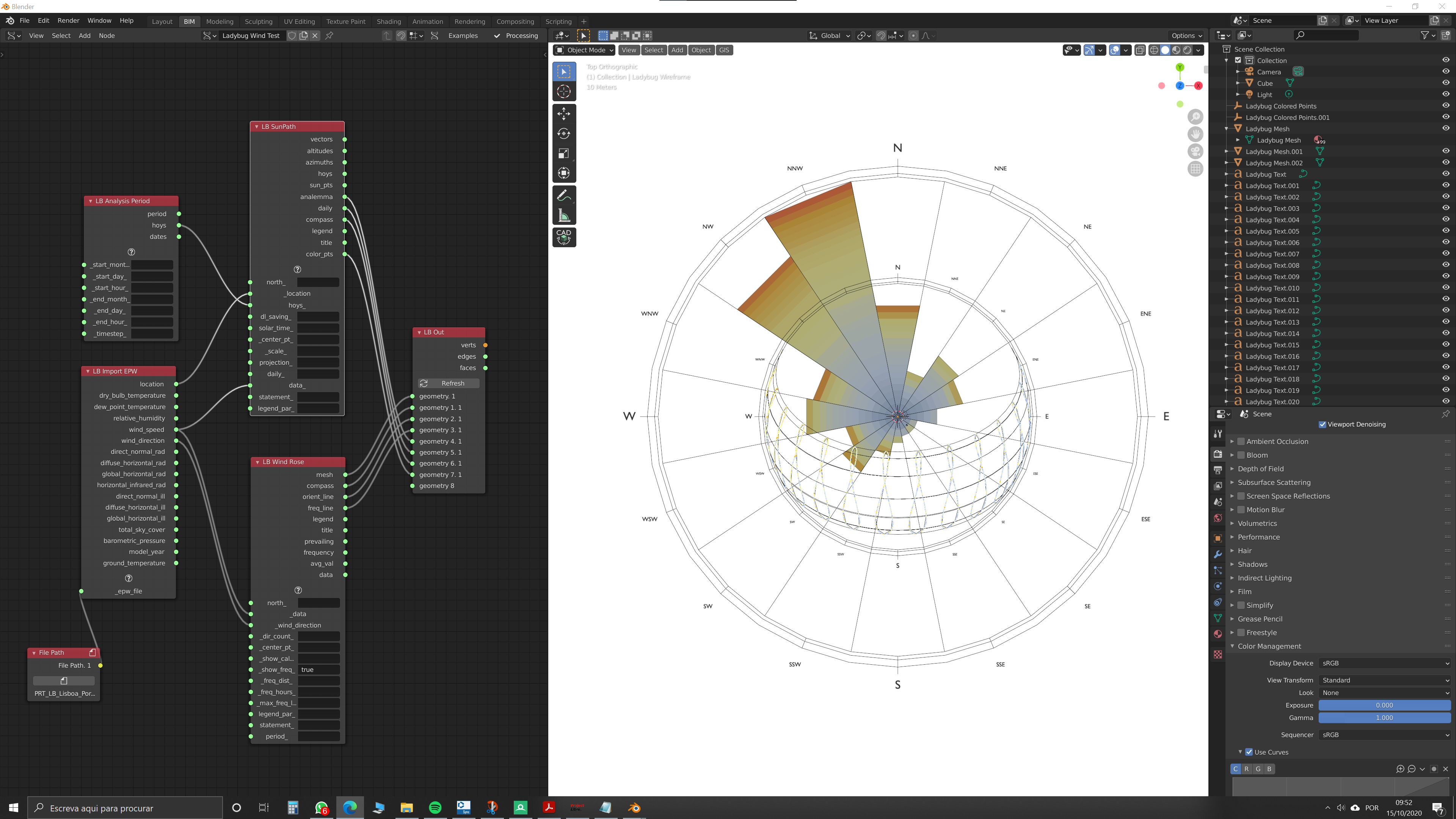Select the Rotate tool
Viewport: 1456px width, 819px height.
(563, 133)
